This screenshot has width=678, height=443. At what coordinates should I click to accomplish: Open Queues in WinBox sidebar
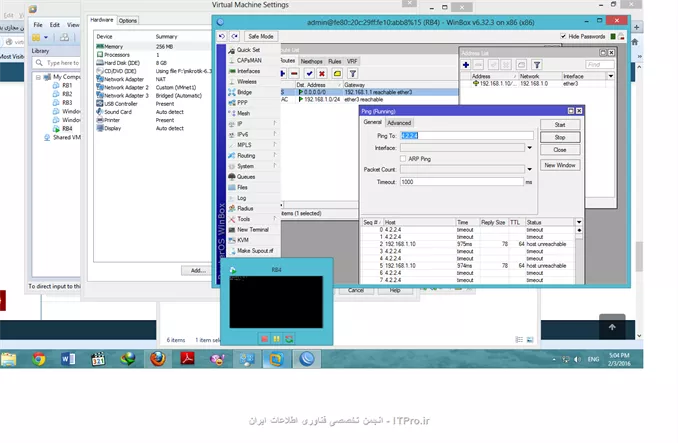point(246,177)
